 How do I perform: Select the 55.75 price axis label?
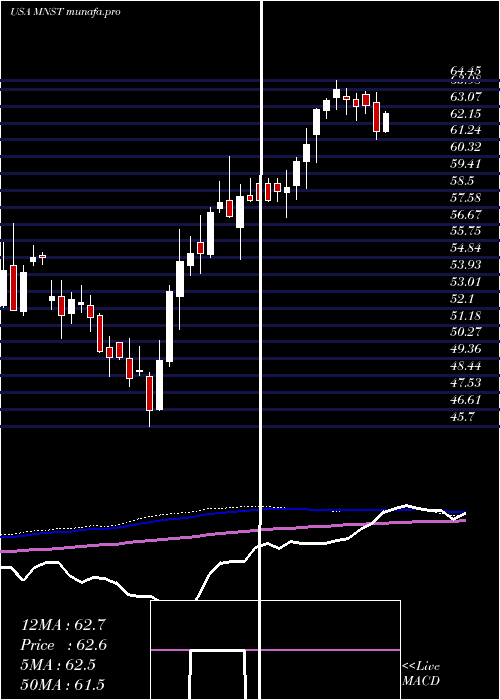pyautogui.click(x=466, y=231)
